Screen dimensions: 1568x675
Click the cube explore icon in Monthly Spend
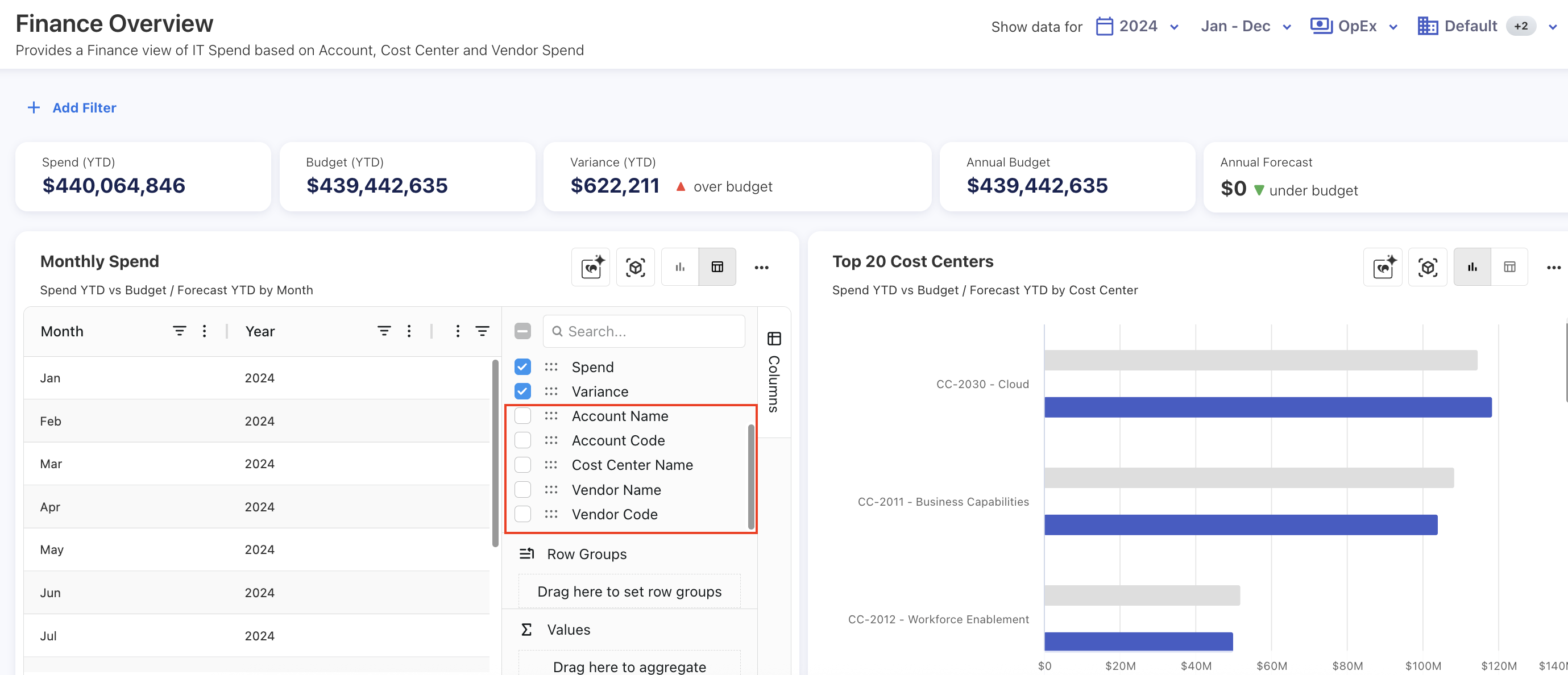[x=635, y=267]
